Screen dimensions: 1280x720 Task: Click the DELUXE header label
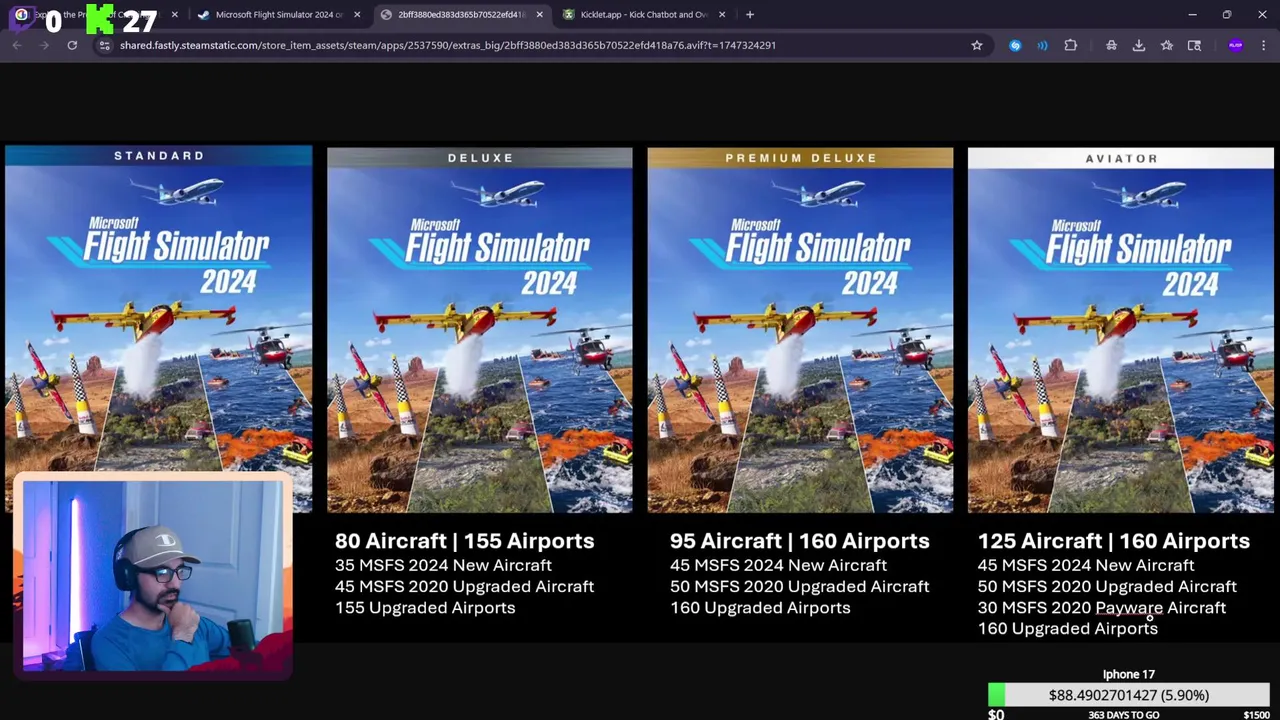coord(480,158)
